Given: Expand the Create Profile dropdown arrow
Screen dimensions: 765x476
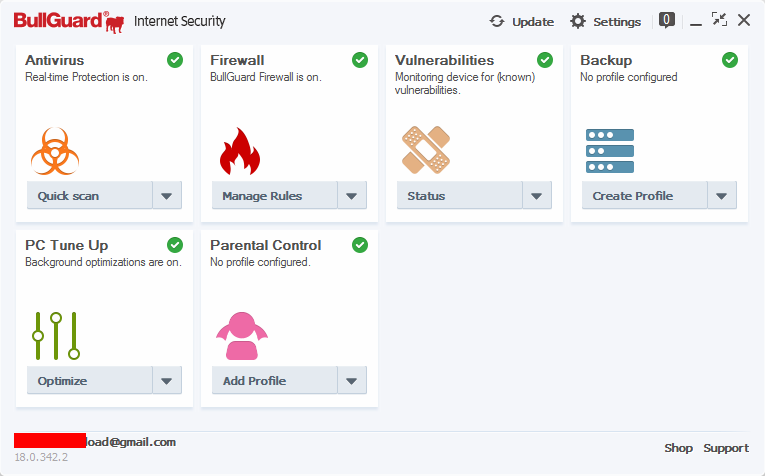Looking at the screenshot, I should (x=722, y=196).
